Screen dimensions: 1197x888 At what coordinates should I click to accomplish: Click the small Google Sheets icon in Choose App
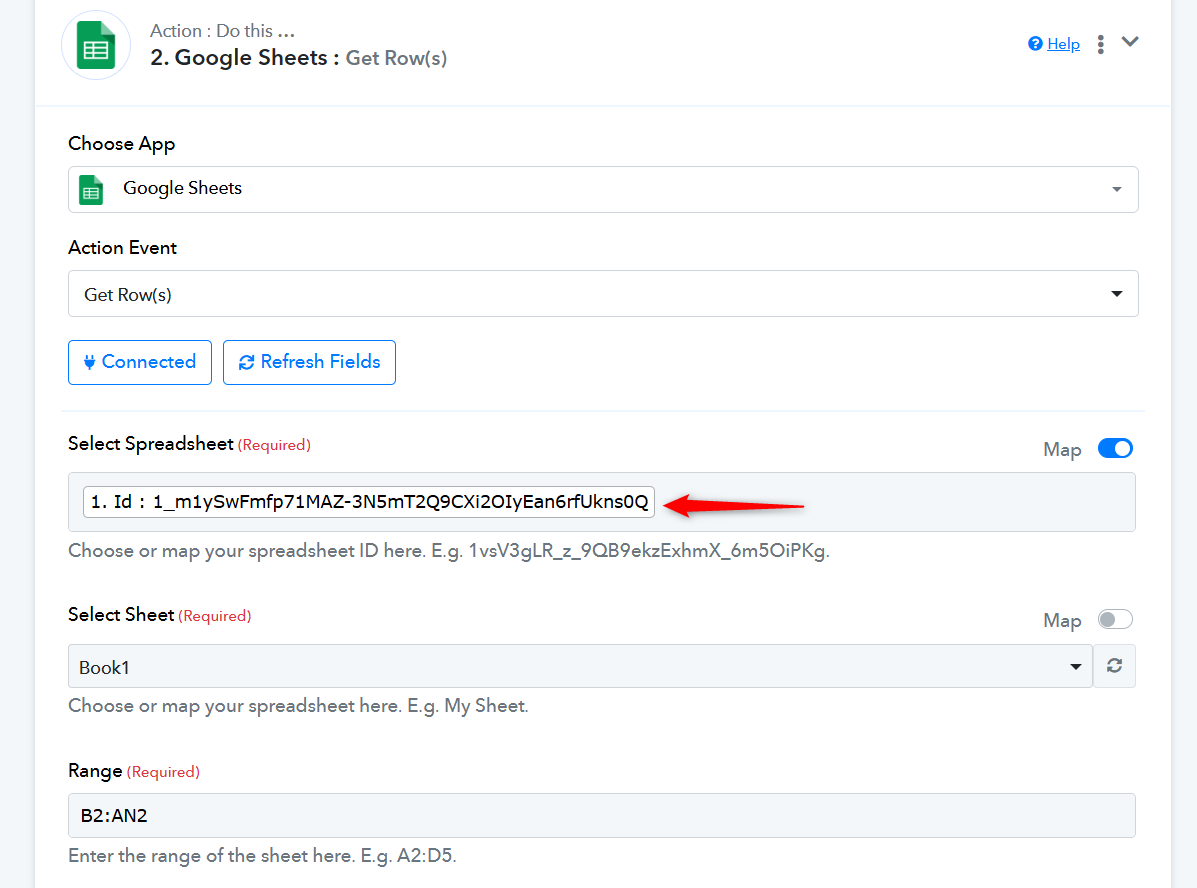click(x=91, y=189)
